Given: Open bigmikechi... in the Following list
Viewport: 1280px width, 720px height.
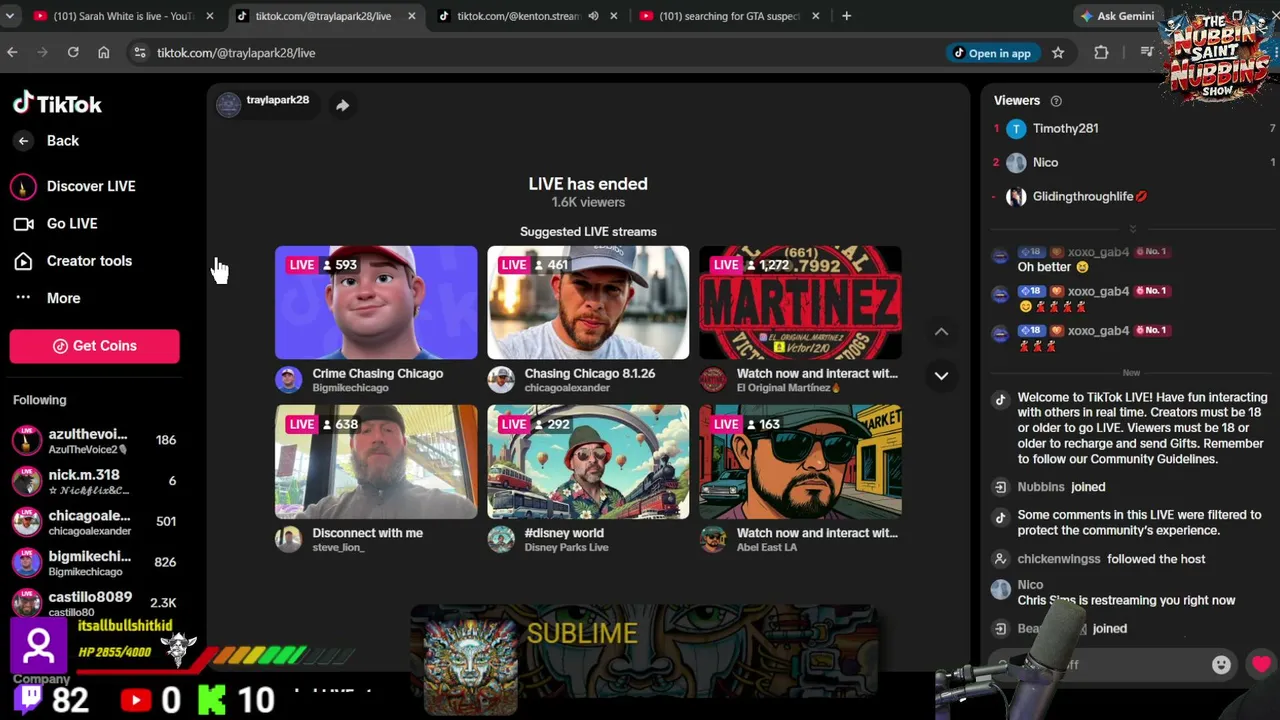Looking at the screenshot, I should (x=95, y=562).
